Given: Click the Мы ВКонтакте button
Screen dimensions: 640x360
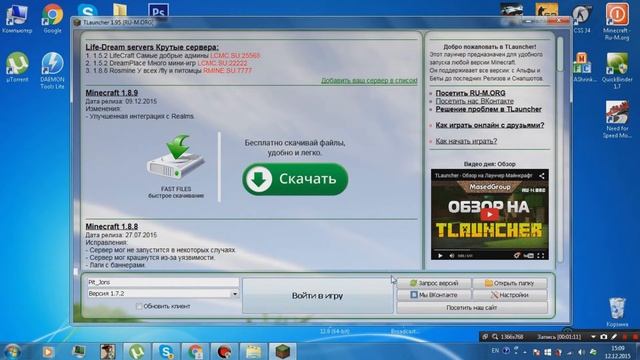Looking at the screenshot, I should [434, 295].
